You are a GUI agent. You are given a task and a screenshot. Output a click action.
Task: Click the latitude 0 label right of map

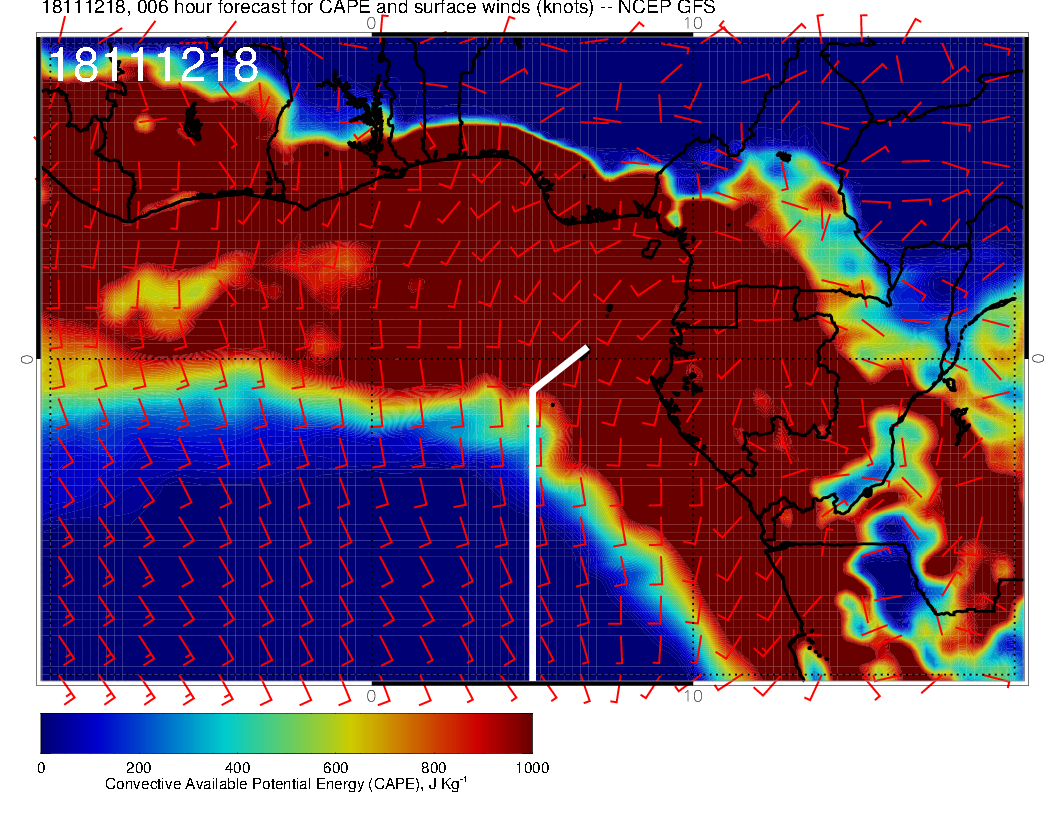[1038, 359]
